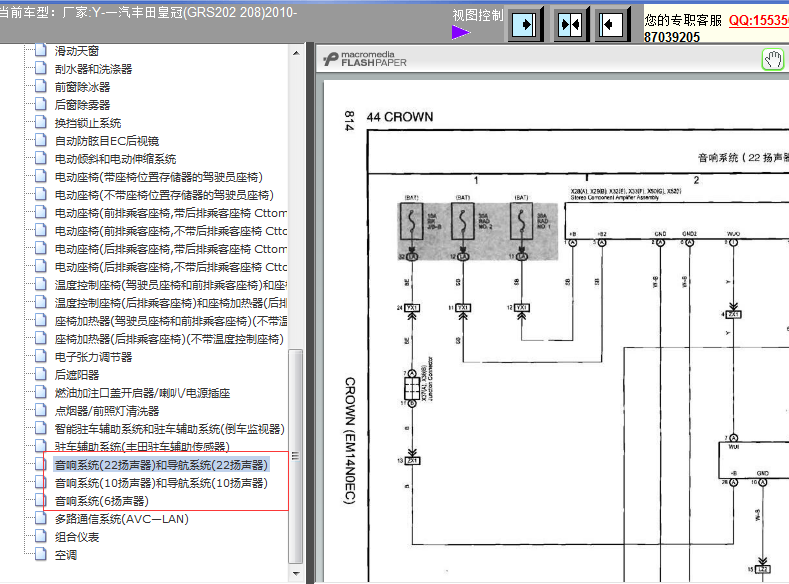This screenshot has width=789, height=584.
Task: Click the document icon beside 多路通信系统(AVC—LAN)
Action: coord(41,518)
